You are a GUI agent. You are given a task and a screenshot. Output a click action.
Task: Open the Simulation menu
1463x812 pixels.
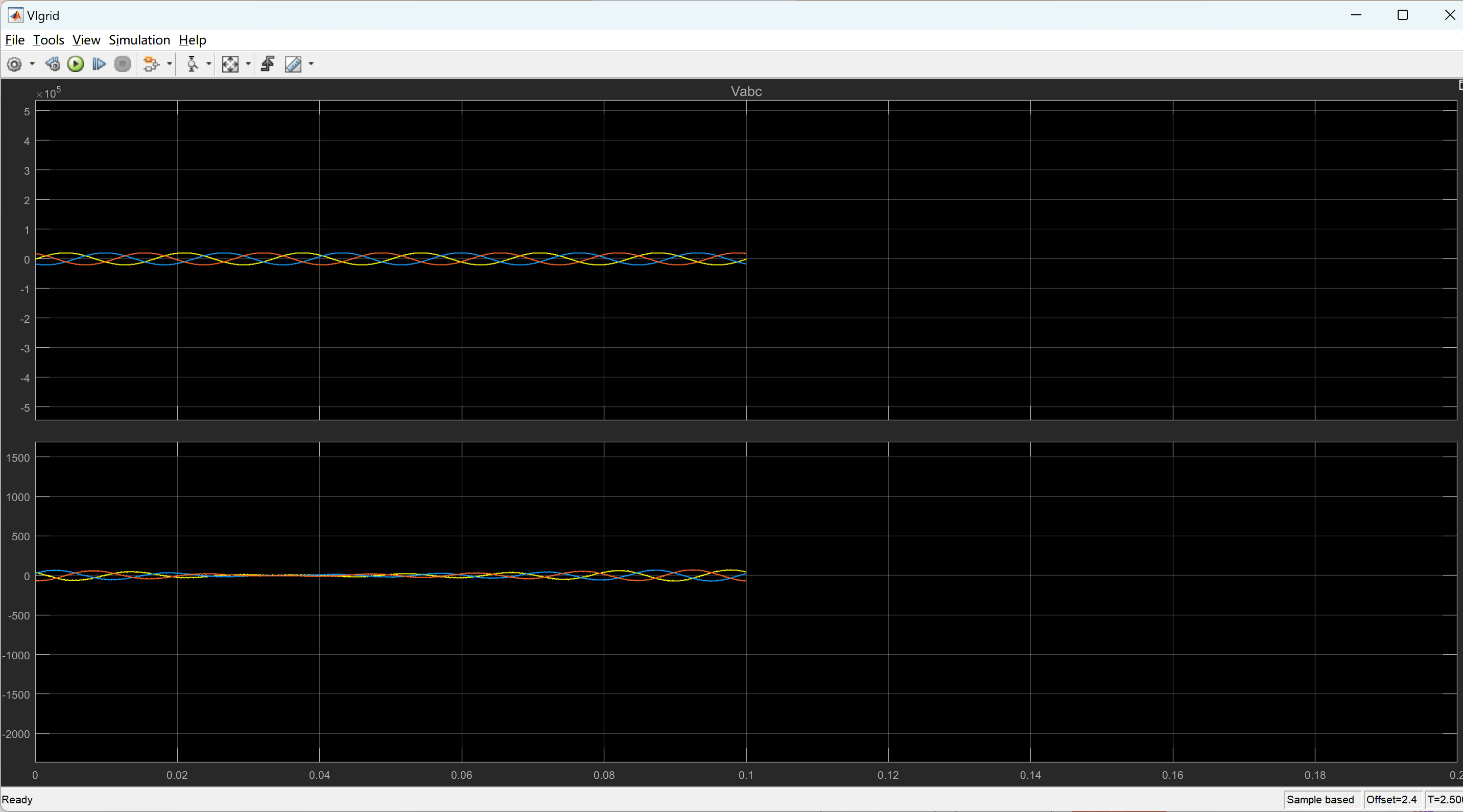coord(139,40)
